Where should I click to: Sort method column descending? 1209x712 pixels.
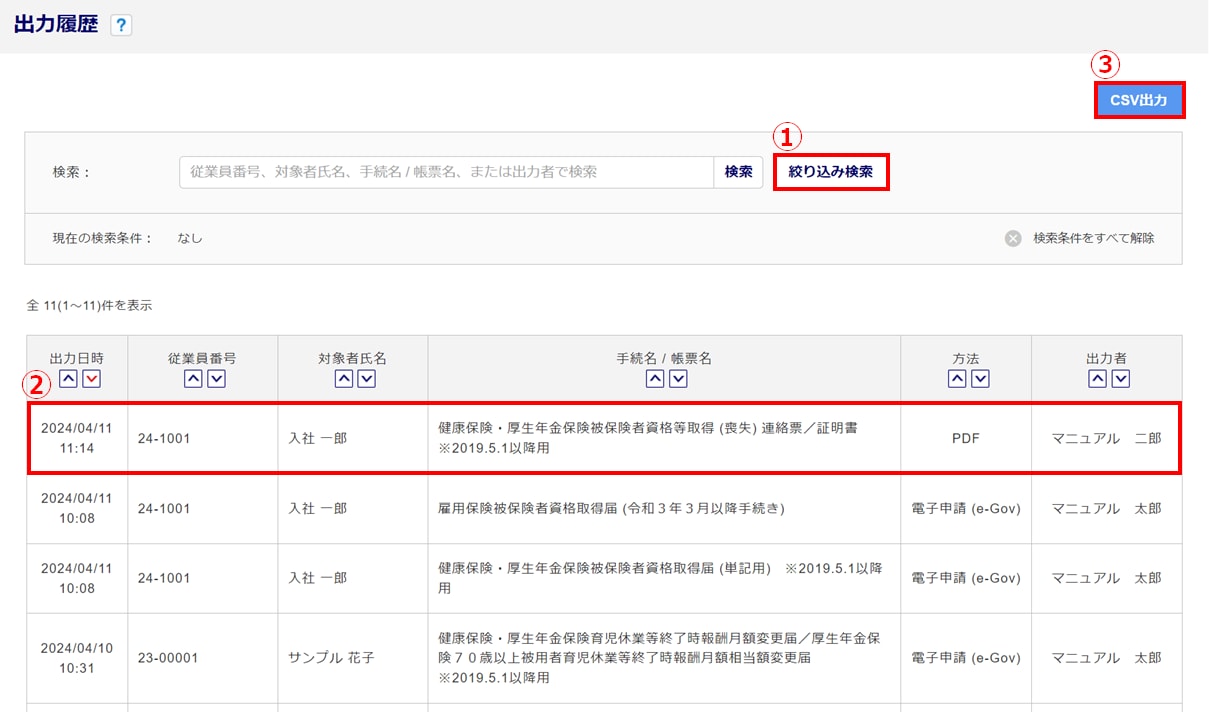980,379
